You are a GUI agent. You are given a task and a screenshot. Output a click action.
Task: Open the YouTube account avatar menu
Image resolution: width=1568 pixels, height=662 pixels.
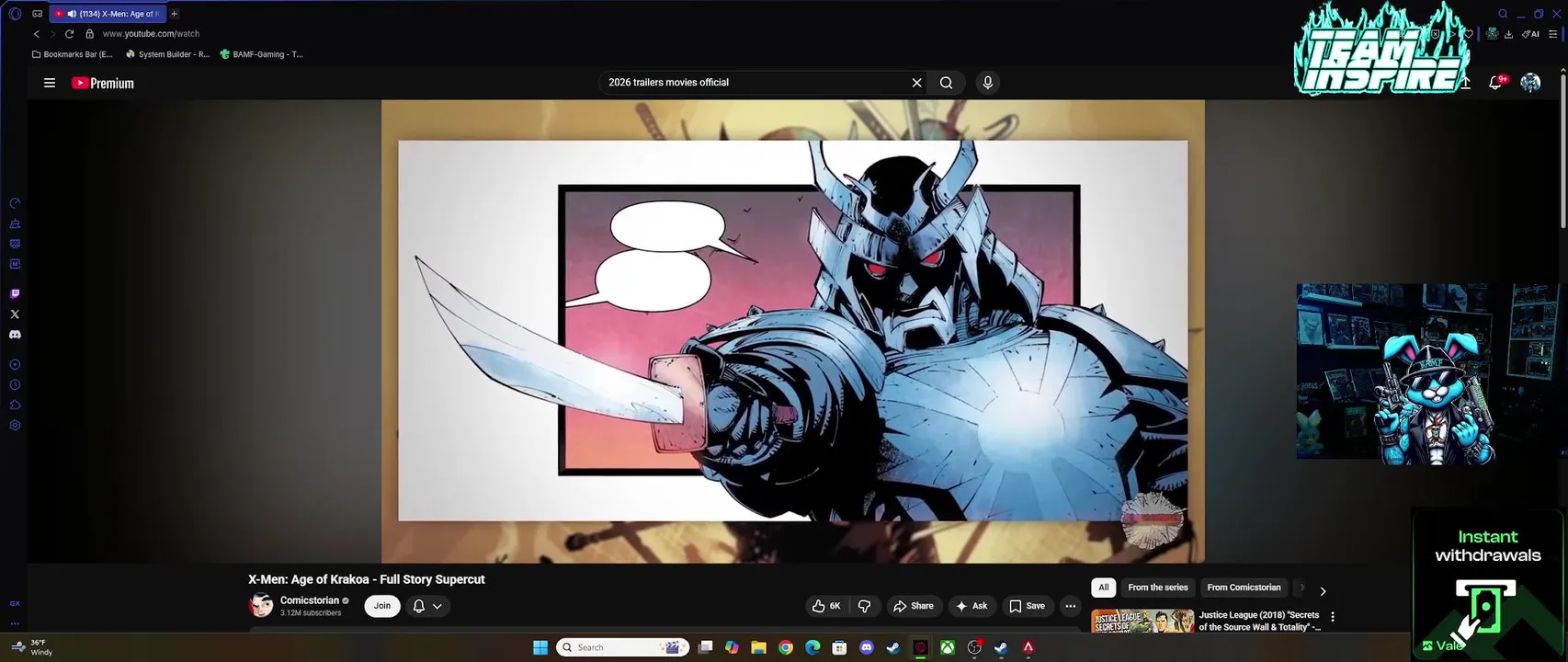pyautogui.click(x=1530, y=83)
